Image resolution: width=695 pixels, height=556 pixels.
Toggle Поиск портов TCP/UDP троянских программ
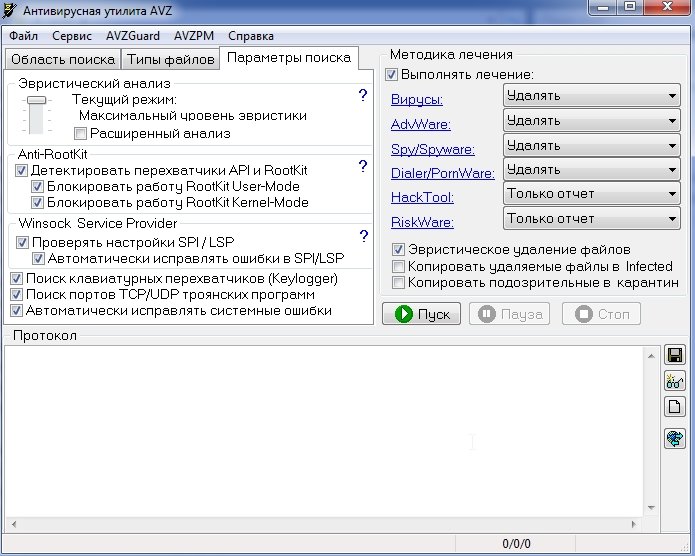point(16,294)
